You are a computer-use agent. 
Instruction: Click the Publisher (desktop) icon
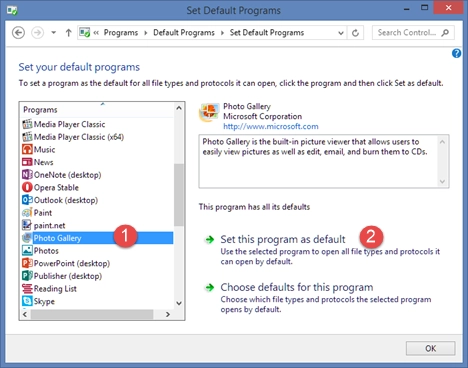pyautogui.click(x=27, y=276)
